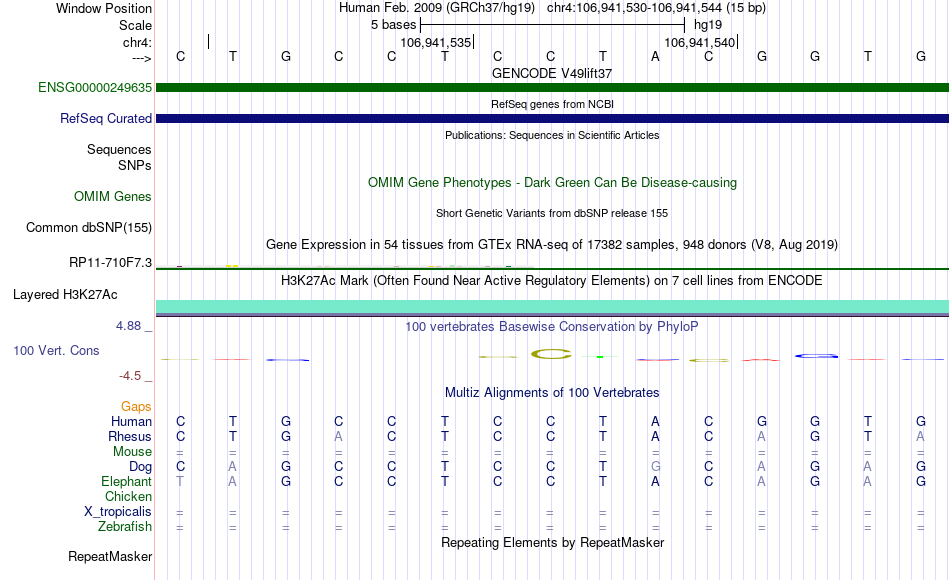Select the 100 Vert. Cons track label

[x=56, y=350]
